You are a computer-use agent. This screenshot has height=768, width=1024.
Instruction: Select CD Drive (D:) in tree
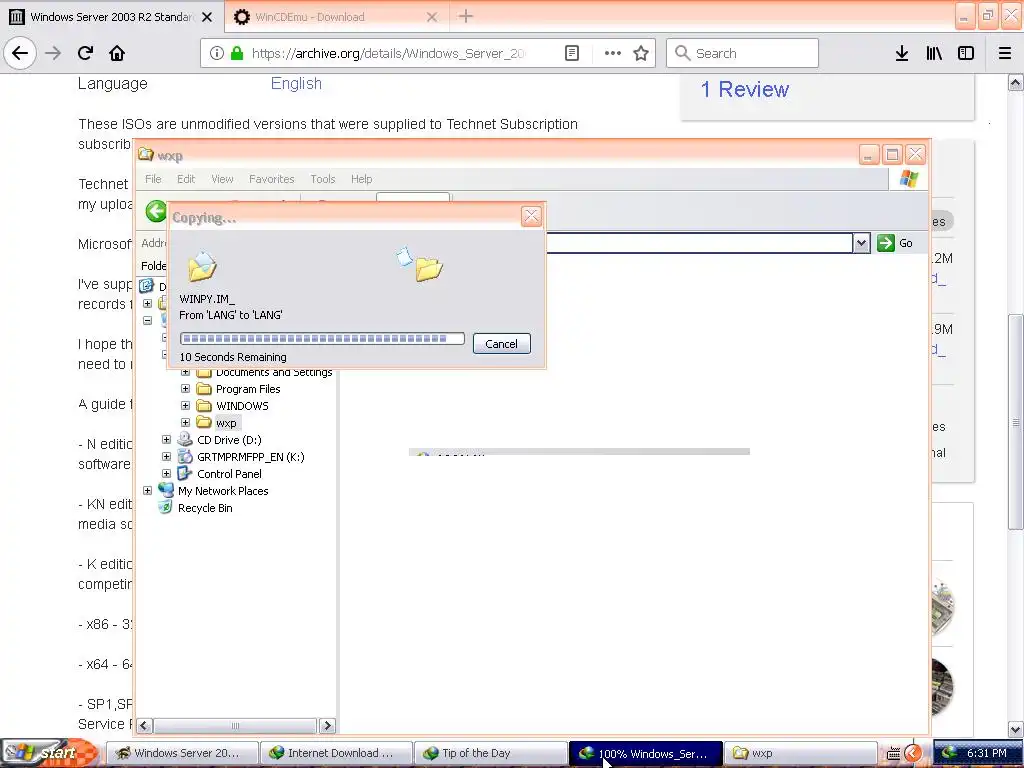[229, 440]
